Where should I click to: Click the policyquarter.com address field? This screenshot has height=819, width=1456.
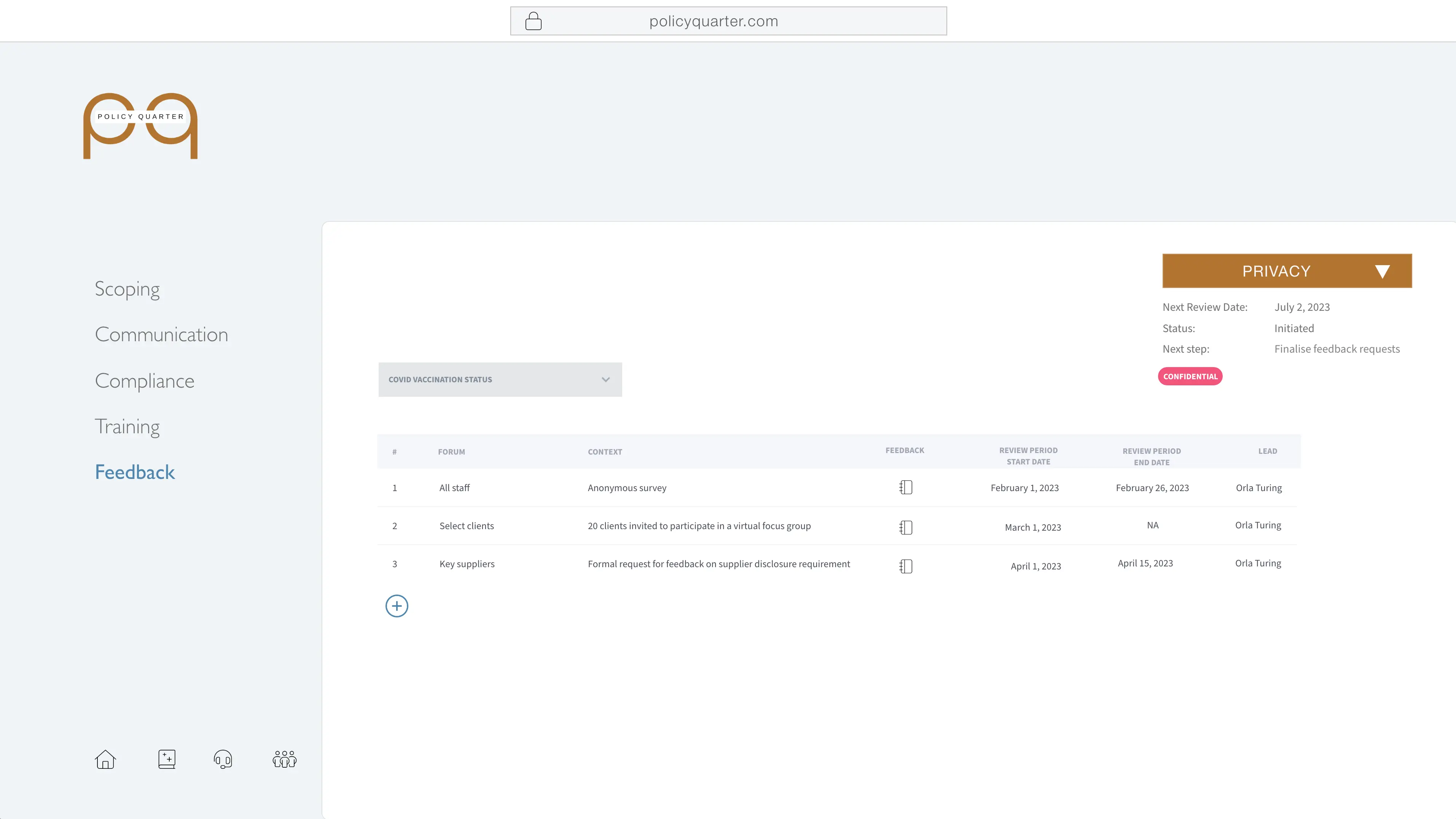[x=728, y=21]
